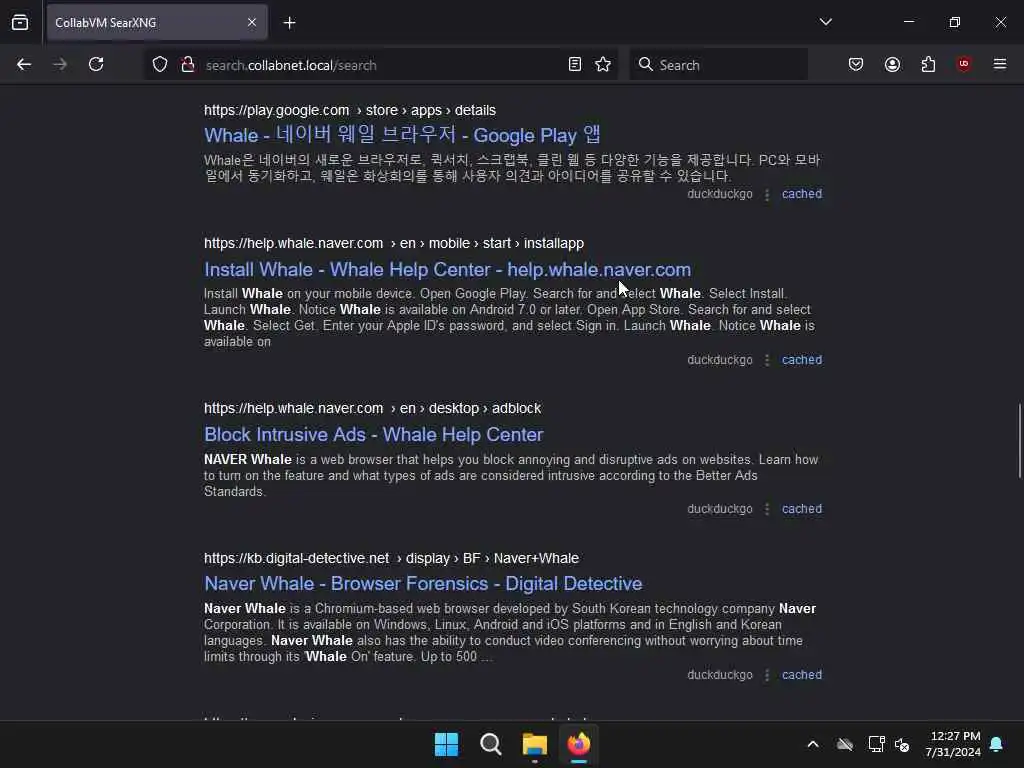The width and height of the screenshot is (1024, 768).
Task: Open cached link for Install Whale result
Action: pos(802,360)
